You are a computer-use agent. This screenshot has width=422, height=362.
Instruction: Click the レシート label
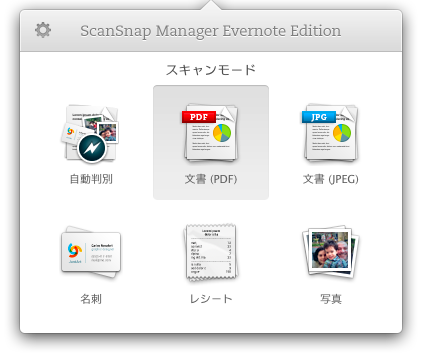[x=211, y=299]
